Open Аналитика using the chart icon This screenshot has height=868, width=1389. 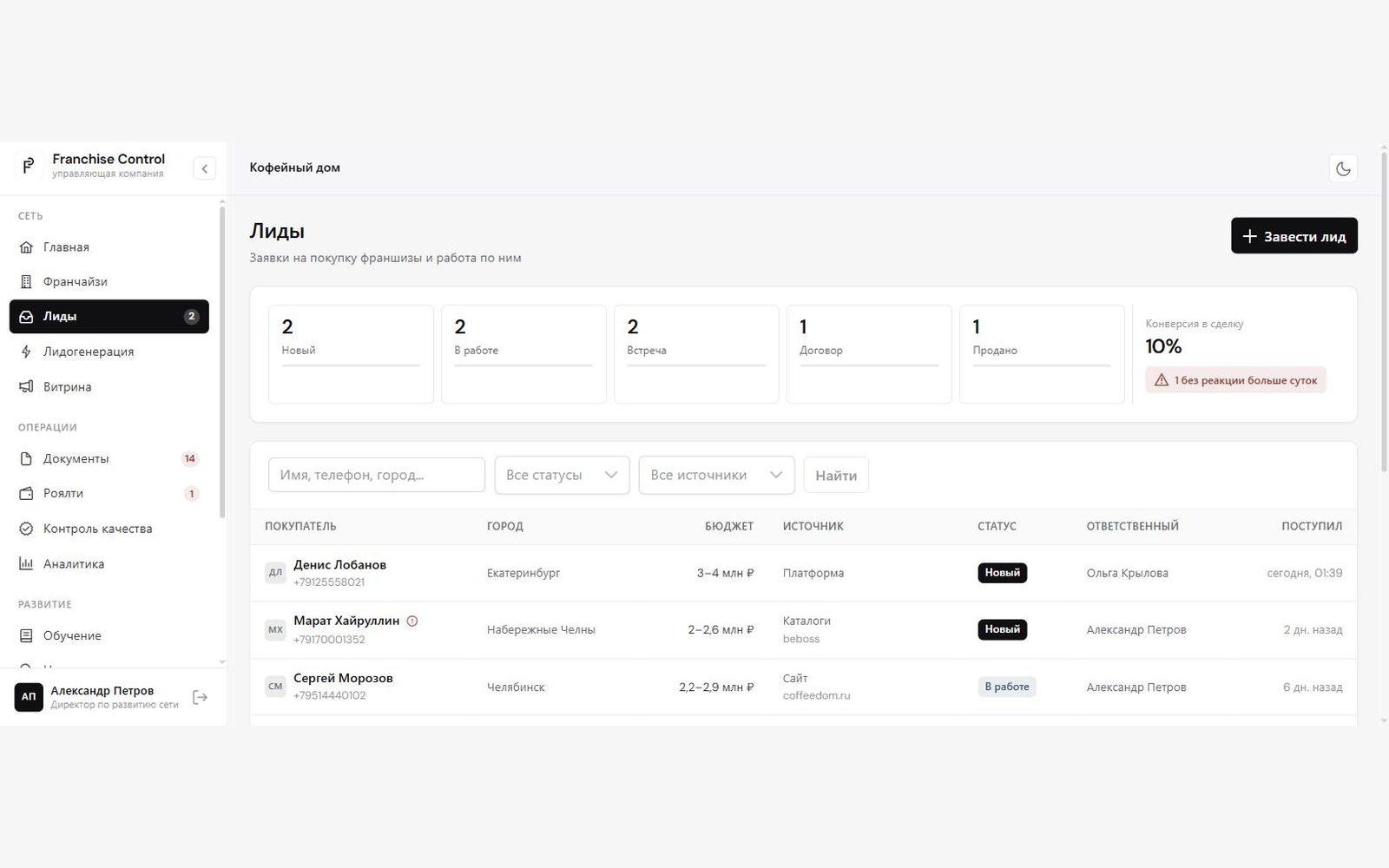[26, 564]
